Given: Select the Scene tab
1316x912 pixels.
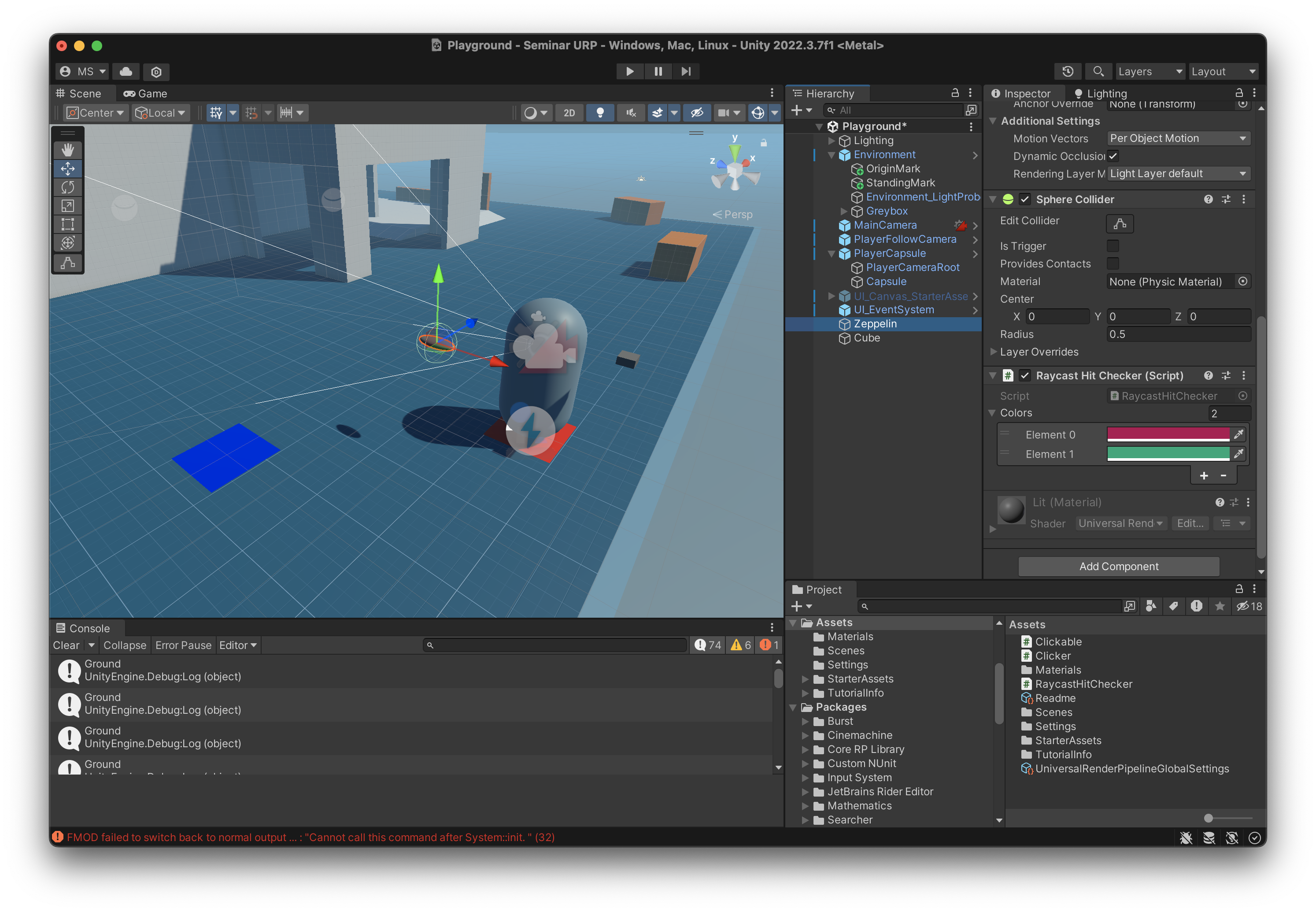Looking at the screenshot, I should [x=79, y=94].
